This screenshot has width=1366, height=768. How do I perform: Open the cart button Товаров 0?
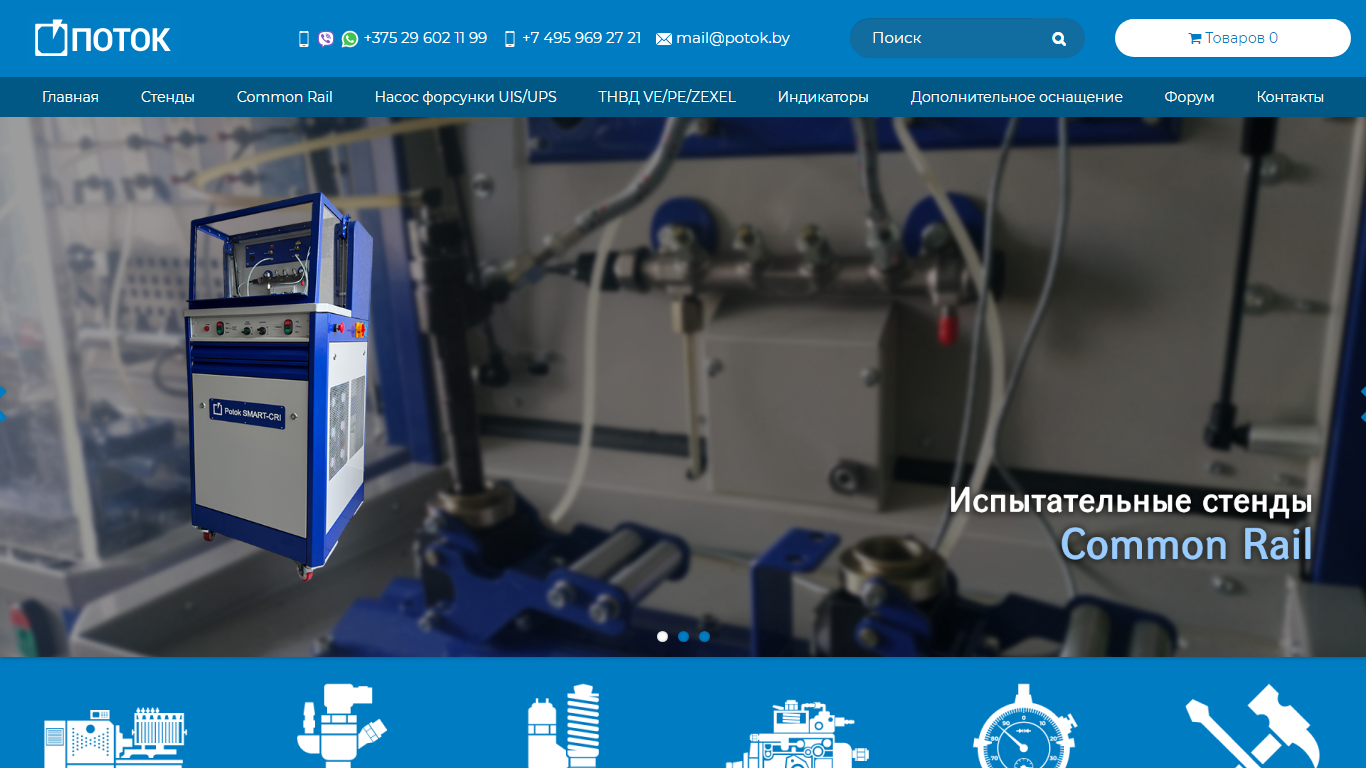point(1233,38)
